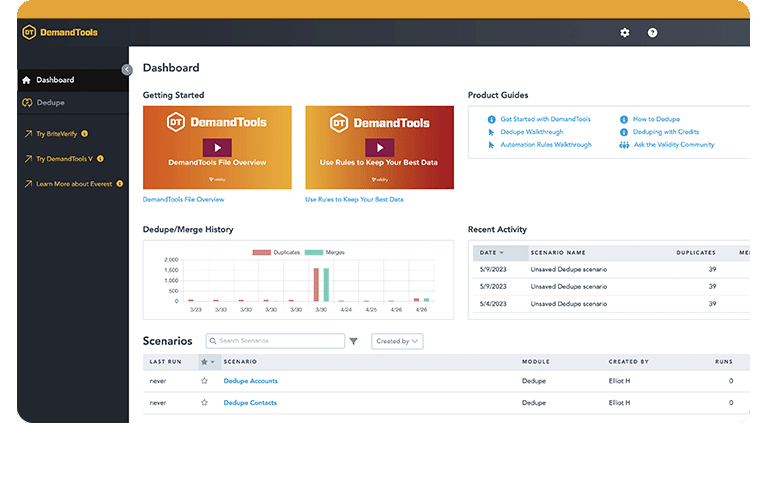Open Dedupe in the sidebar

click(73, 103)
